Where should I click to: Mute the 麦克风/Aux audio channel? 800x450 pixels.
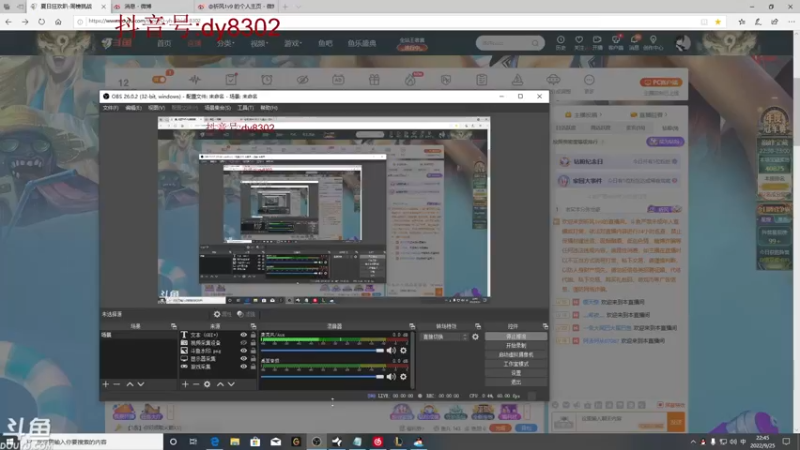[391, 351]
